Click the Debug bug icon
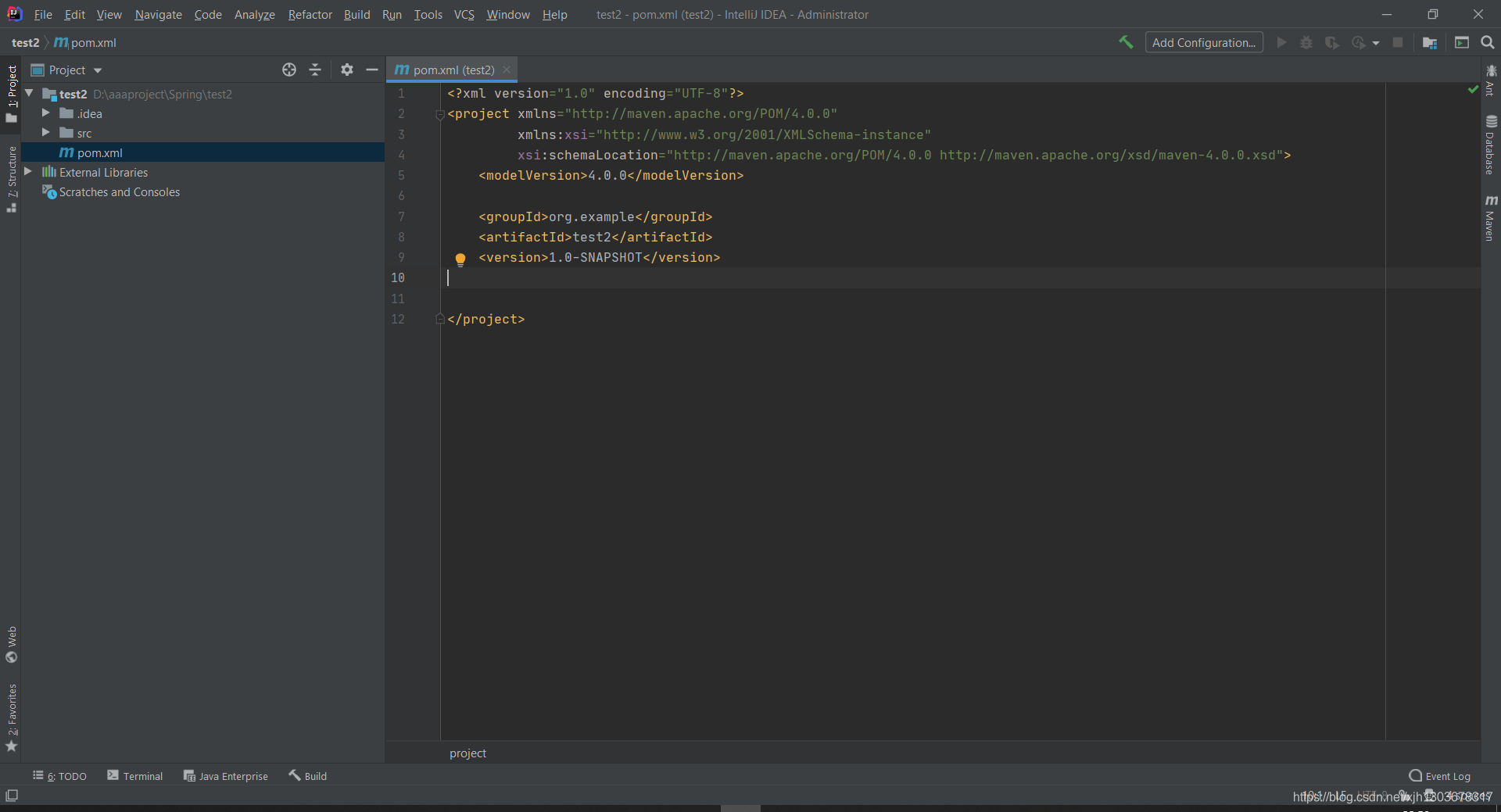The image size is (1501, 812). [1306, 42]
